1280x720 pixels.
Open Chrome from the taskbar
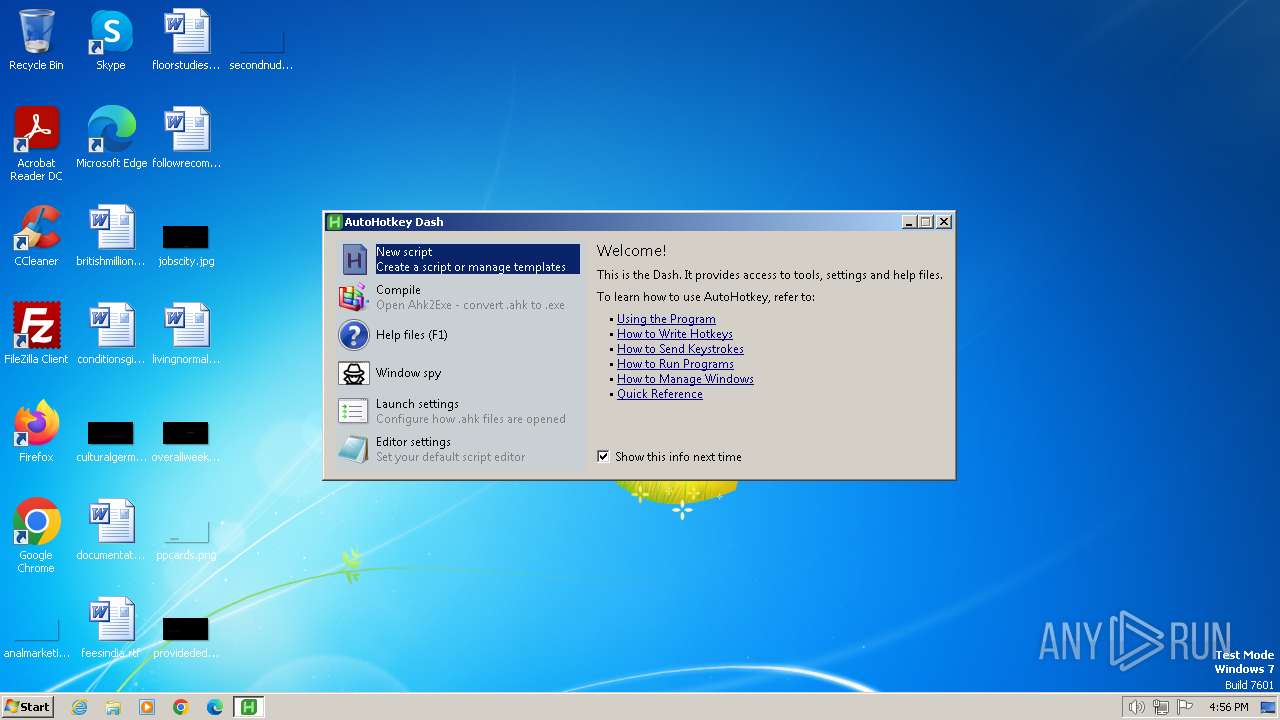point(181,707)
